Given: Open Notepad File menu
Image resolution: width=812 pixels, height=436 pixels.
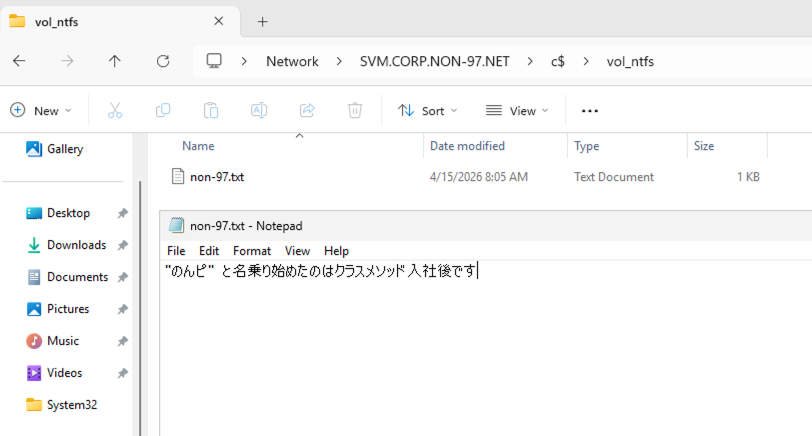Looking at the screenshot, I should click(x=176, y=251).
